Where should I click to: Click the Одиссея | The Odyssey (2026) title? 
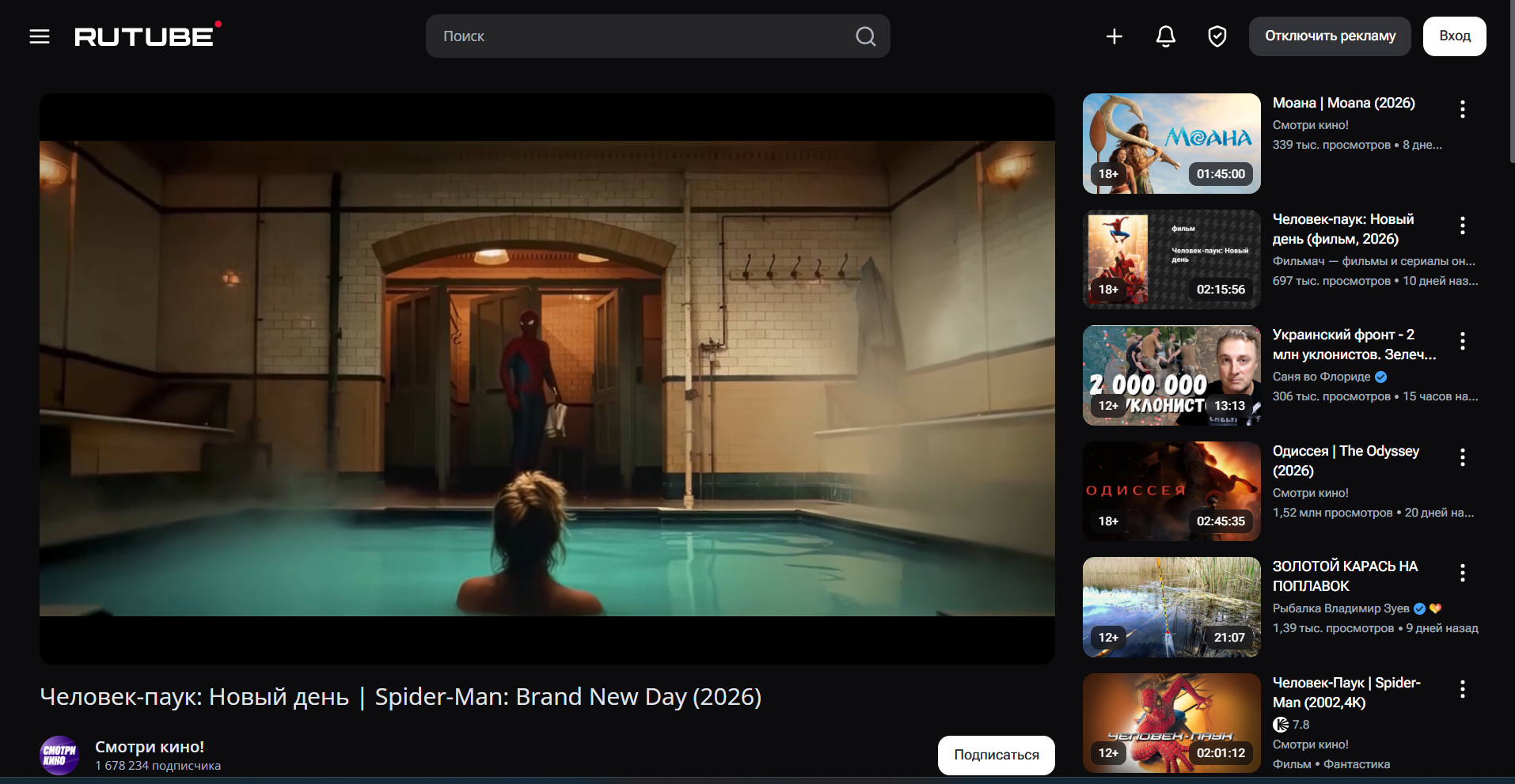tap(1346, 460)
